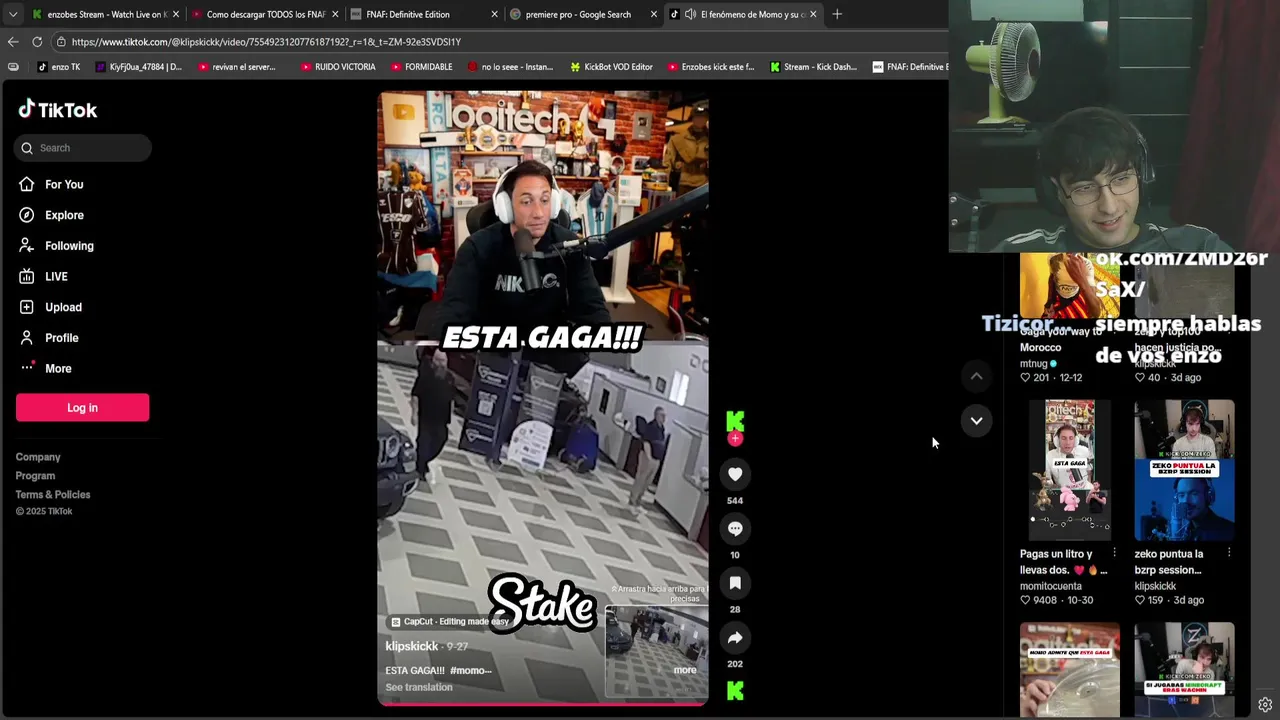1280x720 pixels.
Task: Go to previous video with up arrow
Action: coord(976,376)
